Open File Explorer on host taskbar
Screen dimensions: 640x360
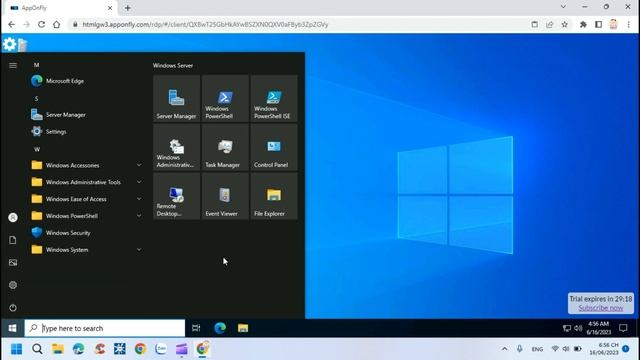[58, 349]
